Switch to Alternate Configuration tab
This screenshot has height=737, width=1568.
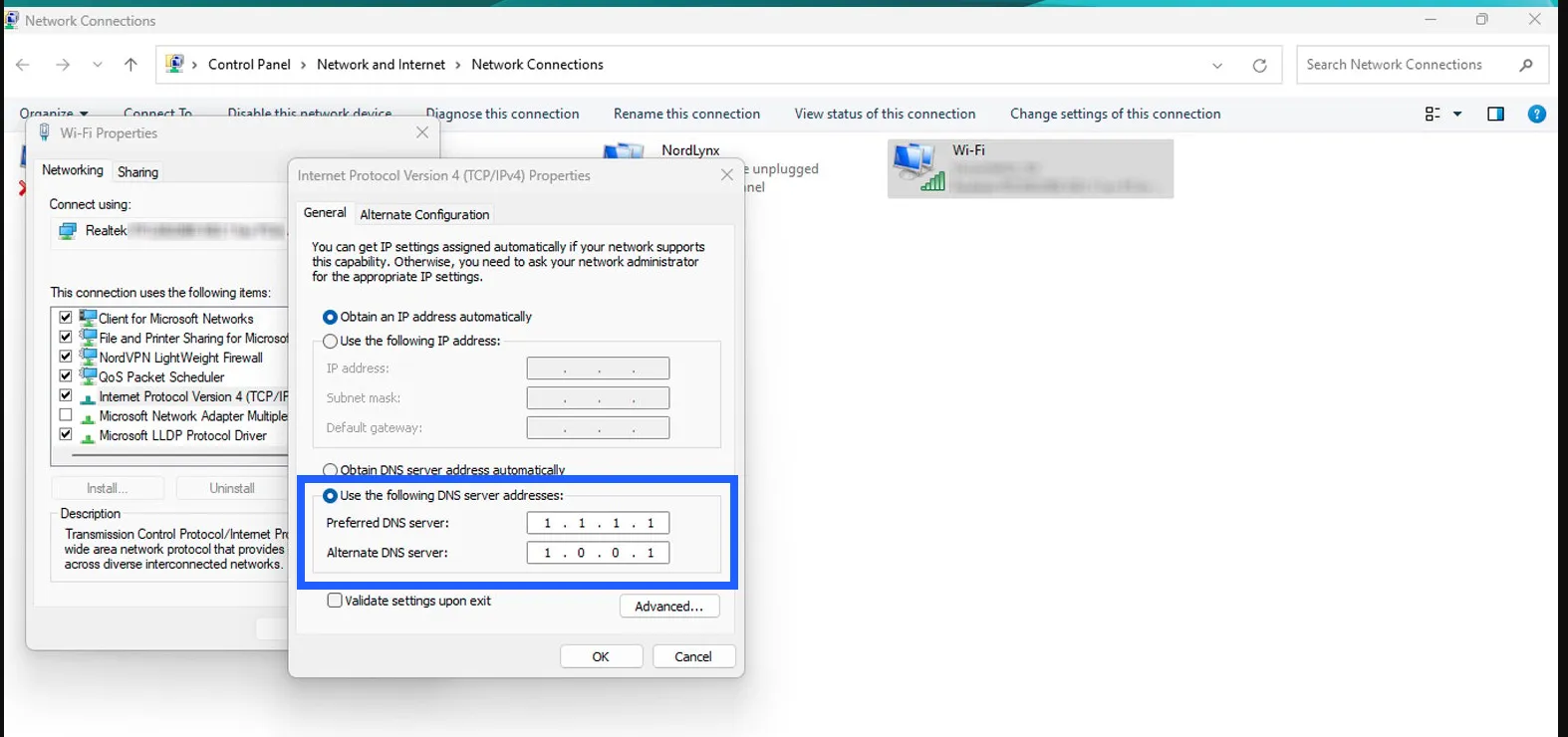click(424, 214)
